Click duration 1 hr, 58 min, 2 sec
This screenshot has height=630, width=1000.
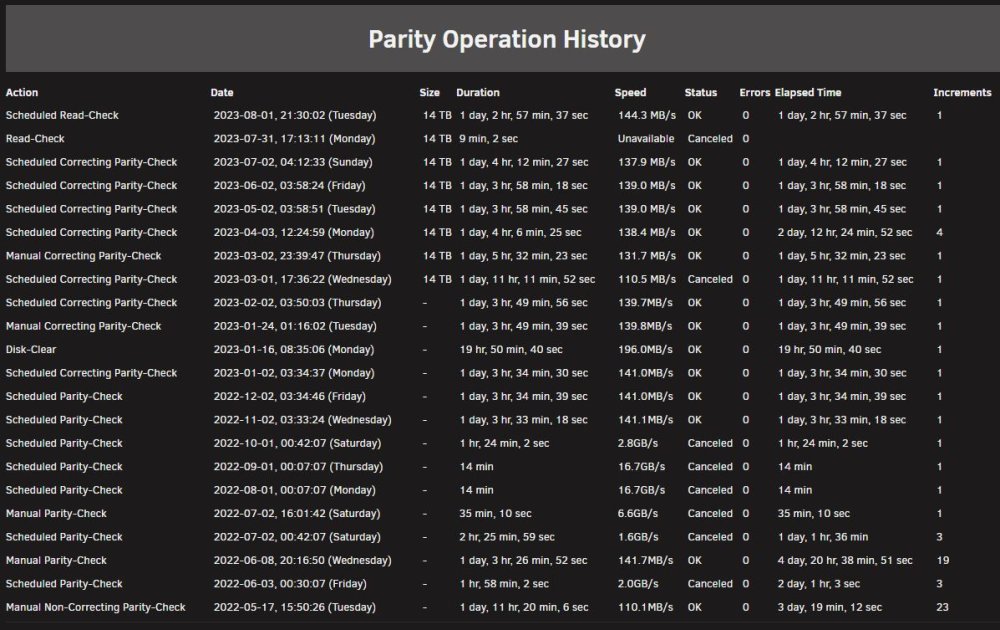tap(504, 584)
